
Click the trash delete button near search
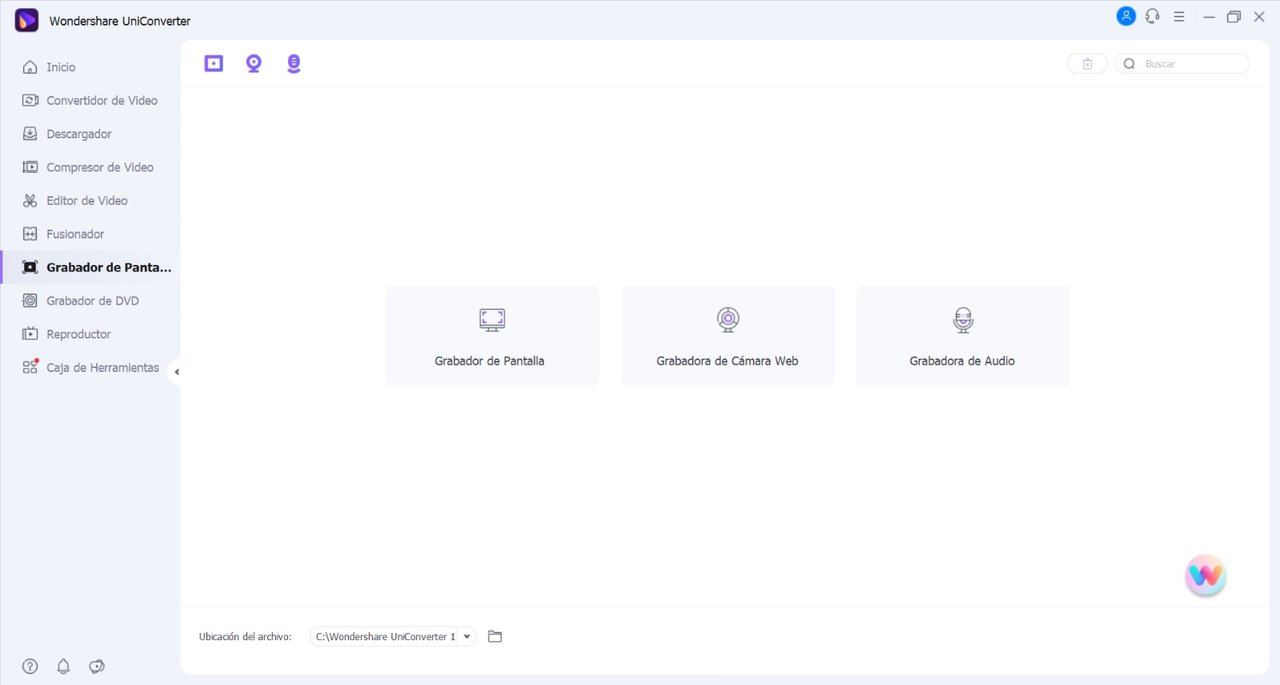pos(1087,64)
